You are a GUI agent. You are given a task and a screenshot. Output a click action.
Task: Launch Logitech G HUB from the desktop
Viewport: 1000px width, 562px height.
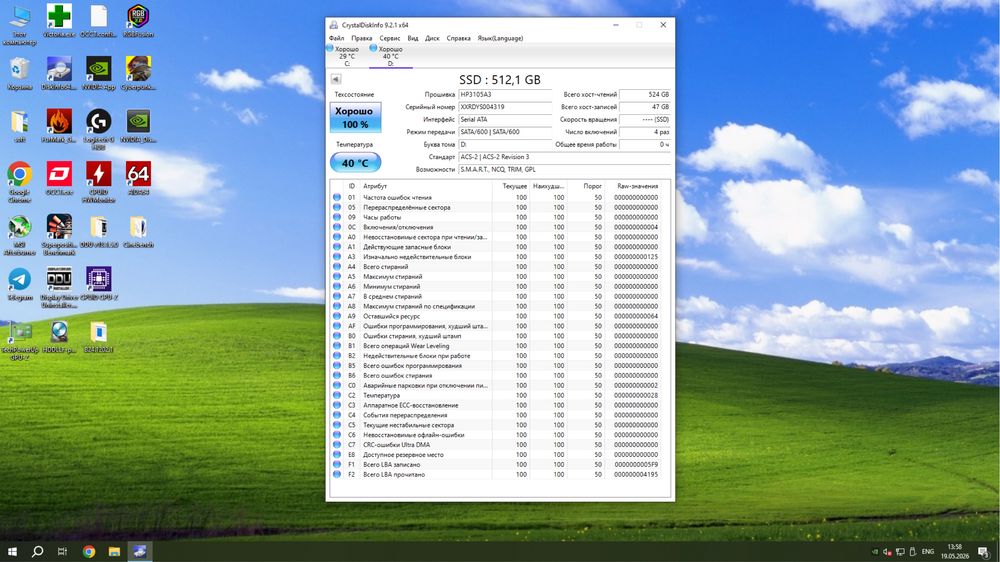98,129
